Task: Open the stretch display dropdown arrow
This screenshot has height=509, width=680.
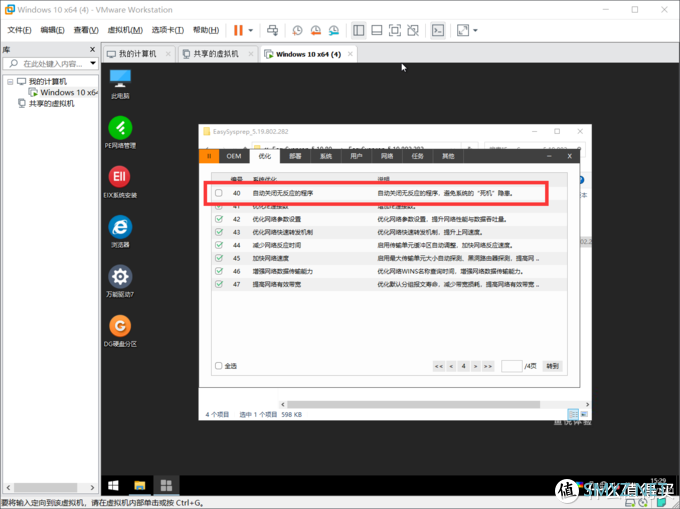Action: click(475, 30)
